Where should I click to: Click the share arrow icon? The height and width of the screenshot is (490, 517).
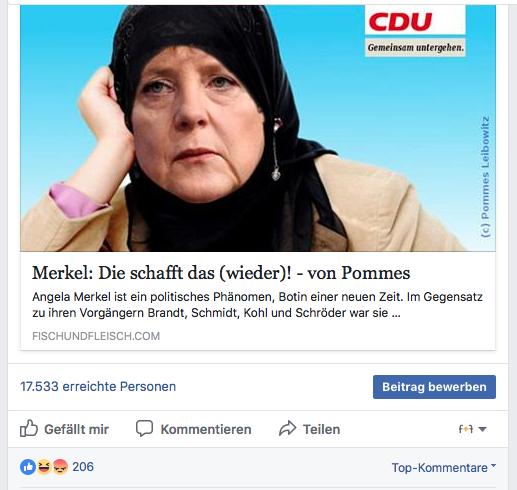pos(287,428)
